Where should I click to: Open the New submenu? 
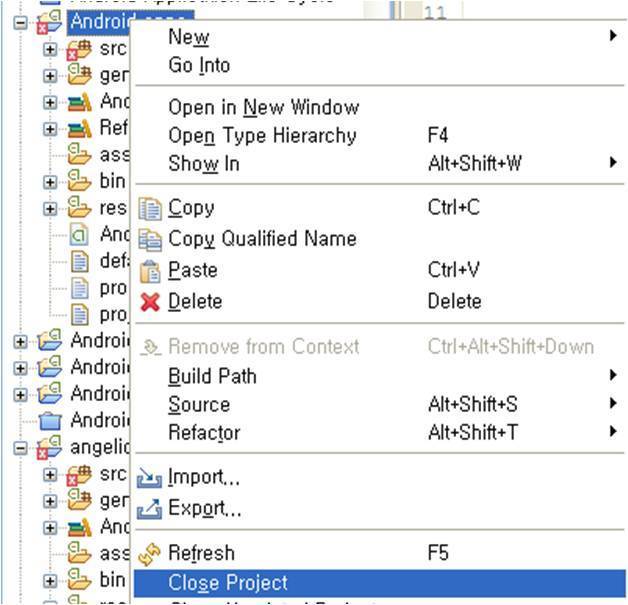coord(379,37)
